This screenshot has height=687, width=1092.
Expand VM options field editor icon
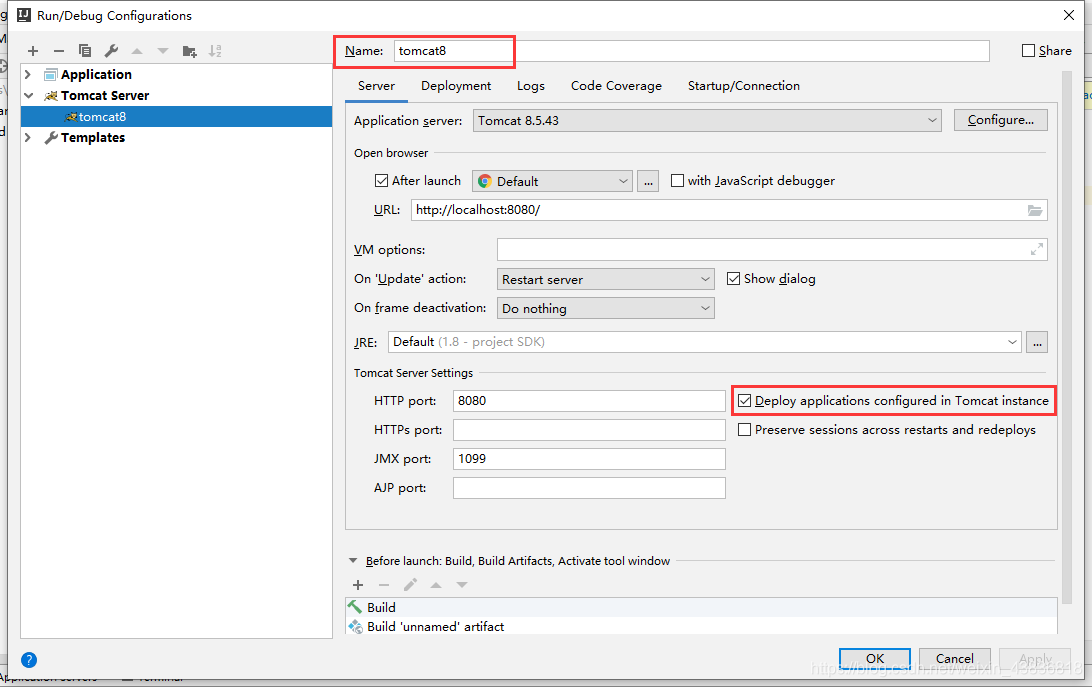(1037, 249)
